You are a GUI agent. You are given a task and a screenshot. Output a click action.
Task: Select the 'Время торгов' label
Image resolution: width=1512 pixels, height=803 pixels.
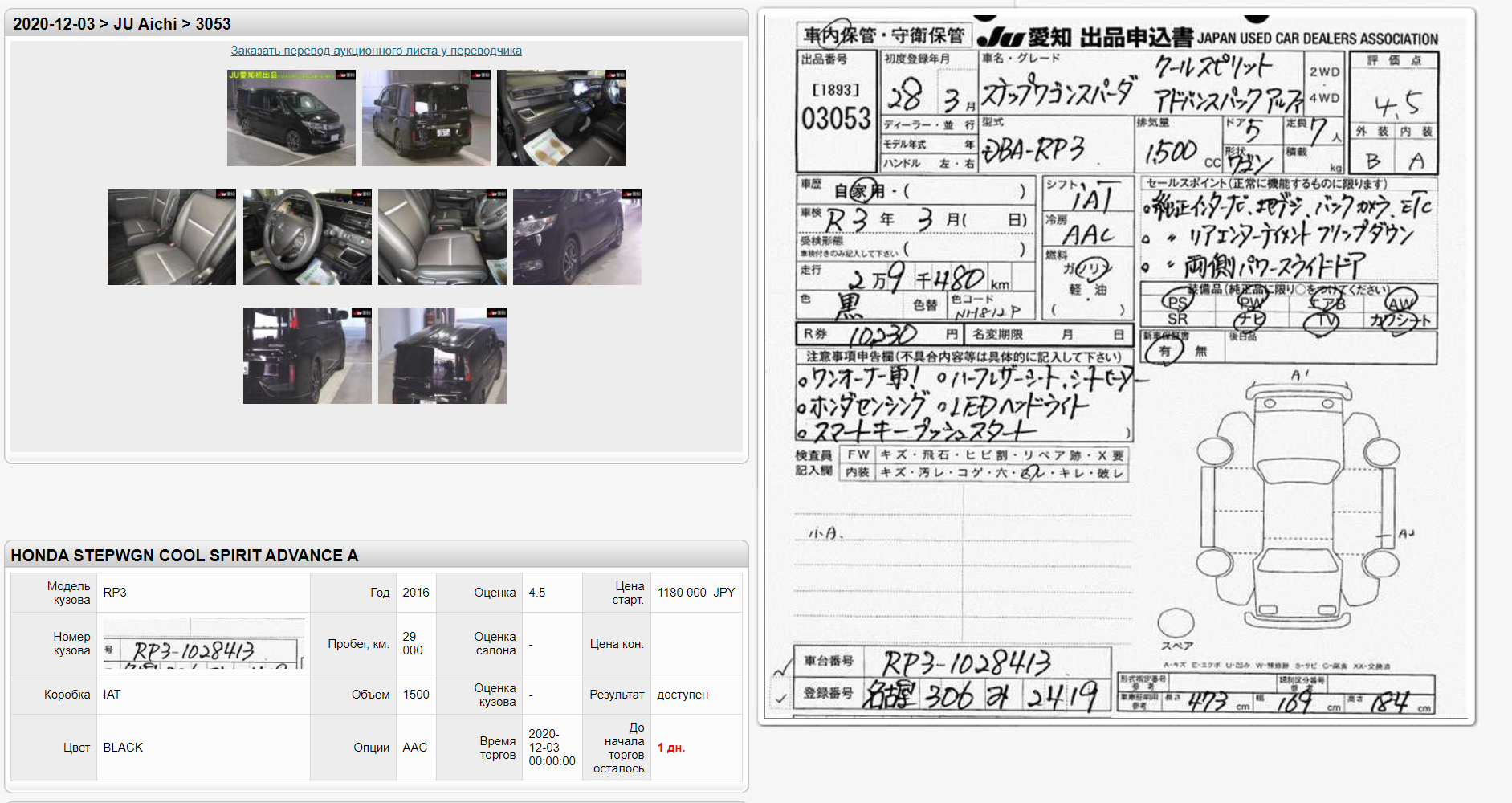pyautogui.click(x=498, y=748)
